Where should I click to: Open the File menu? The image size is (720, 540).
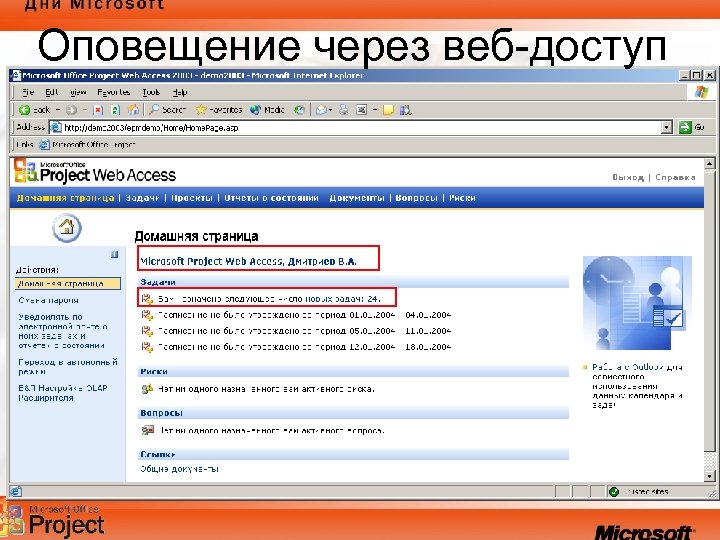tap(28, 92)
